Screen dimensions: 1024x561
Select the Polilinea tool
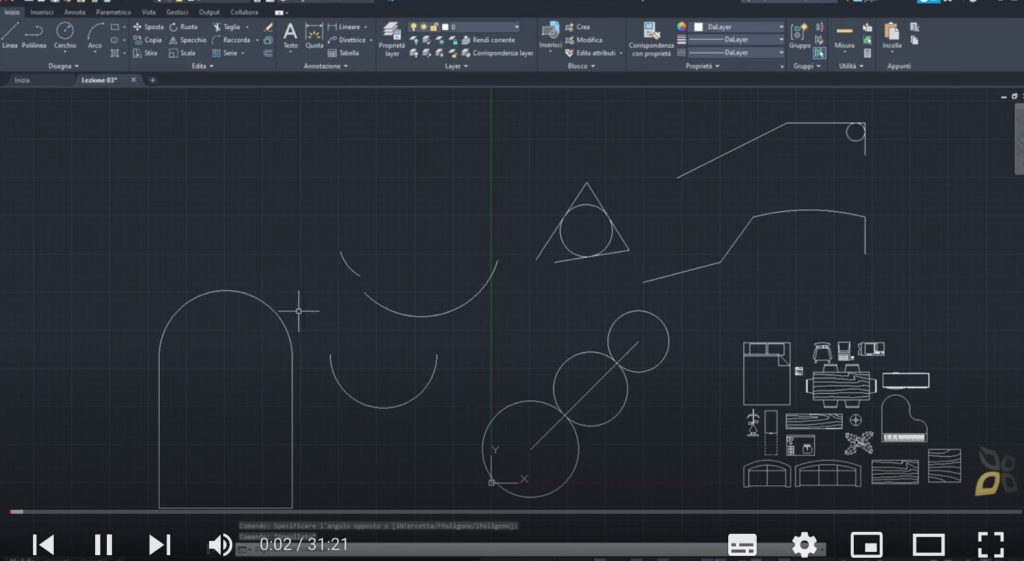(34, 35)
